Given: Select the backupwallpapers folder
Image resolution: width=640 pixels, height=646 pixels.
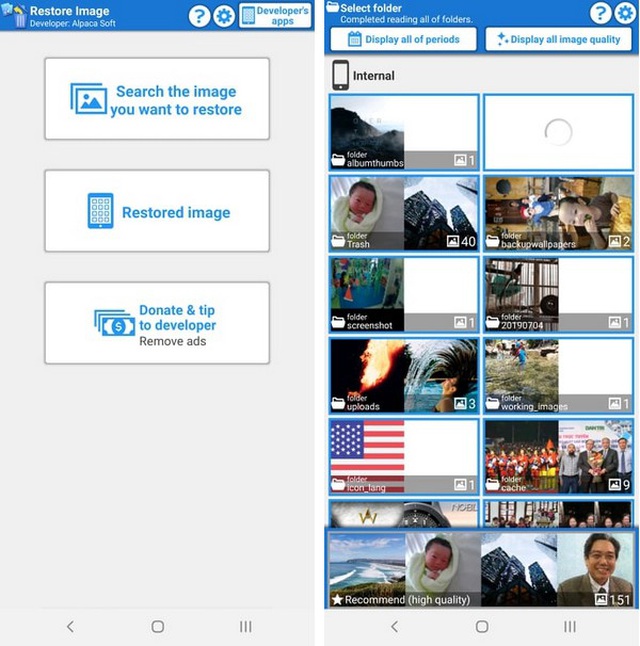Looking at the screenshot, I should click(x=558, y=213).
